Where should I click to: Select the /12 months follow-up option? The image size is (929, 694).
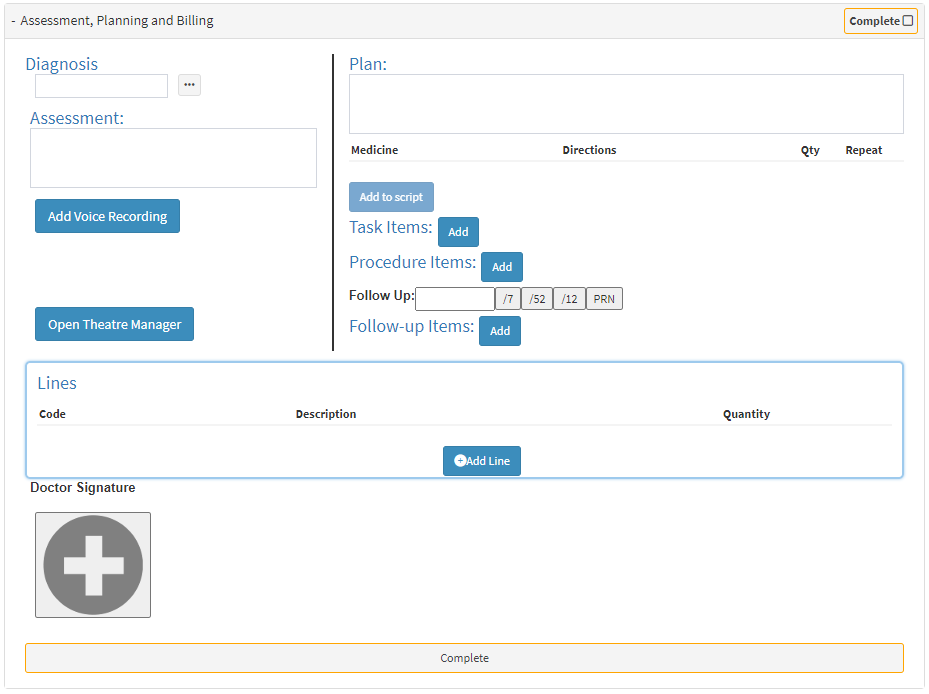[569, 299]
